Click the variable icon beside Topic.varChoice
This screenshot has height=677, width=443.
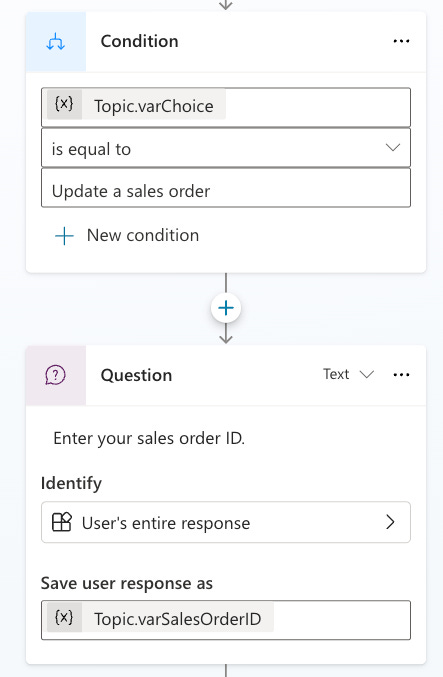[64, 104]
